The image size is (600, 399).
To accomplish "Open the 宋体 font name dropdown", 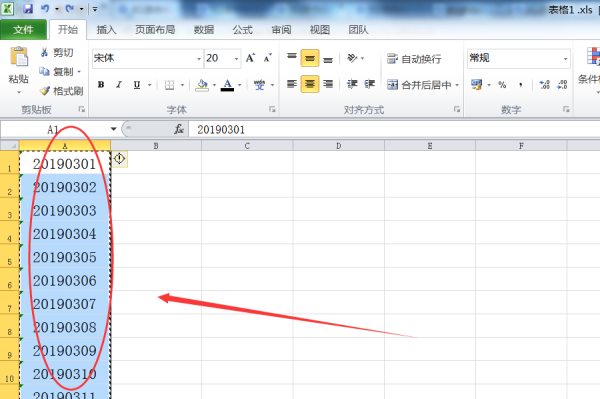I will point(199,59).
